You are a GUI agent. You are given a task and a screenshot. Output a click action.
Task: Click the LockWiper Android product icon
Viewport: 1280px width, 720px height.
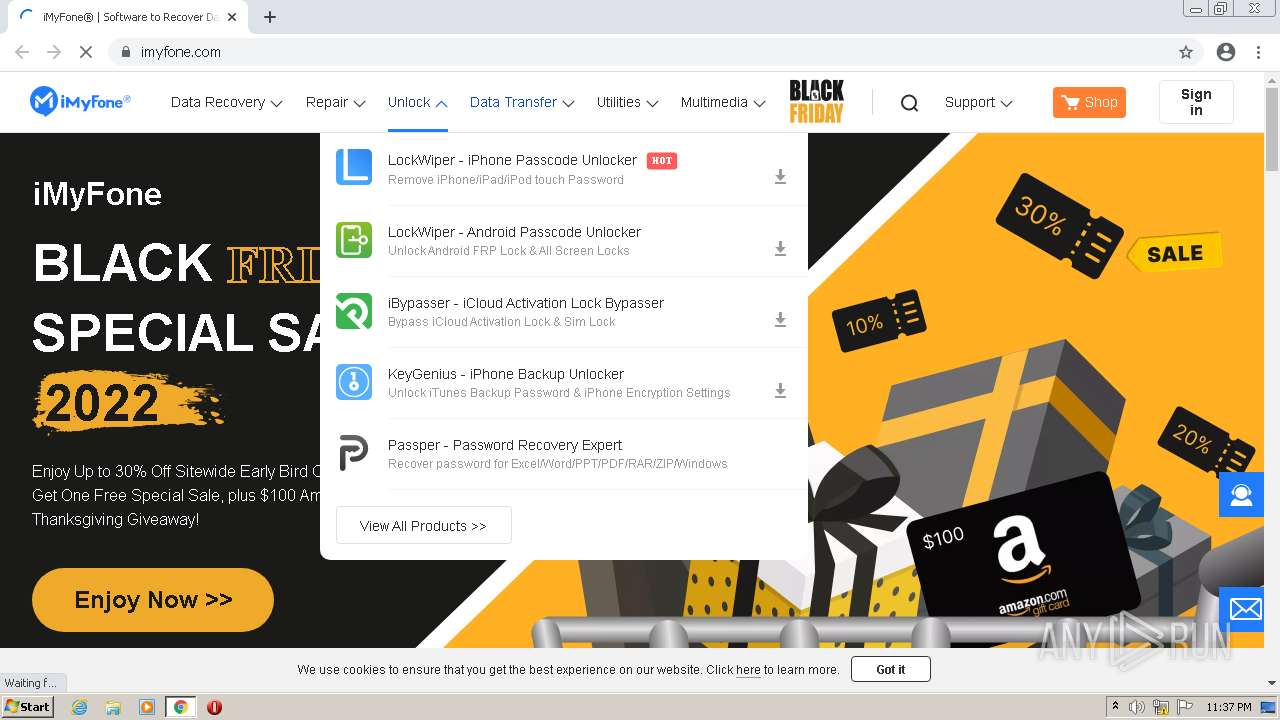(x=354, y=239)
